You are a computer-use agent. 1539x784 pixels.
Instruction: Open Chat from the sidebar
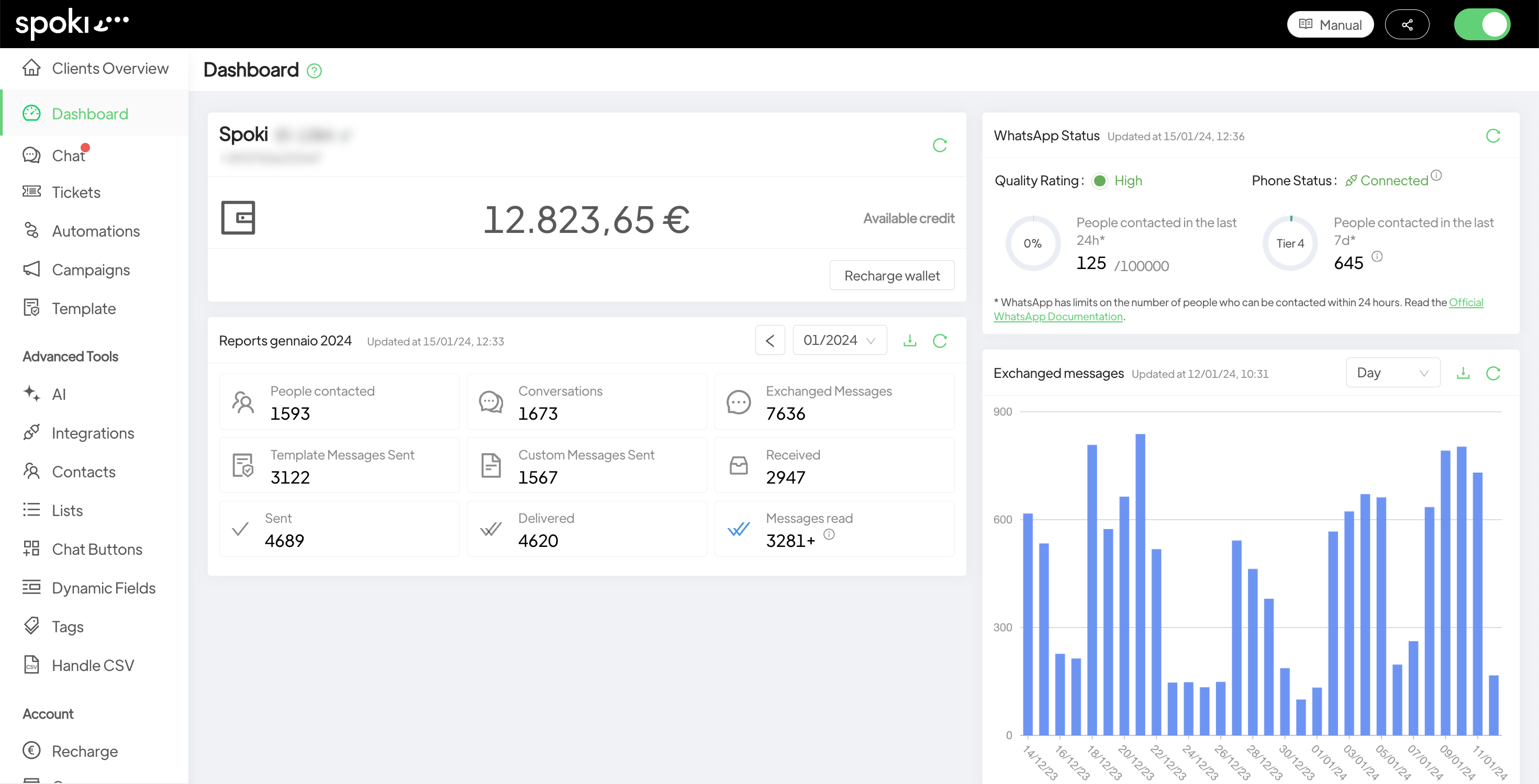(x=68, y=156)
